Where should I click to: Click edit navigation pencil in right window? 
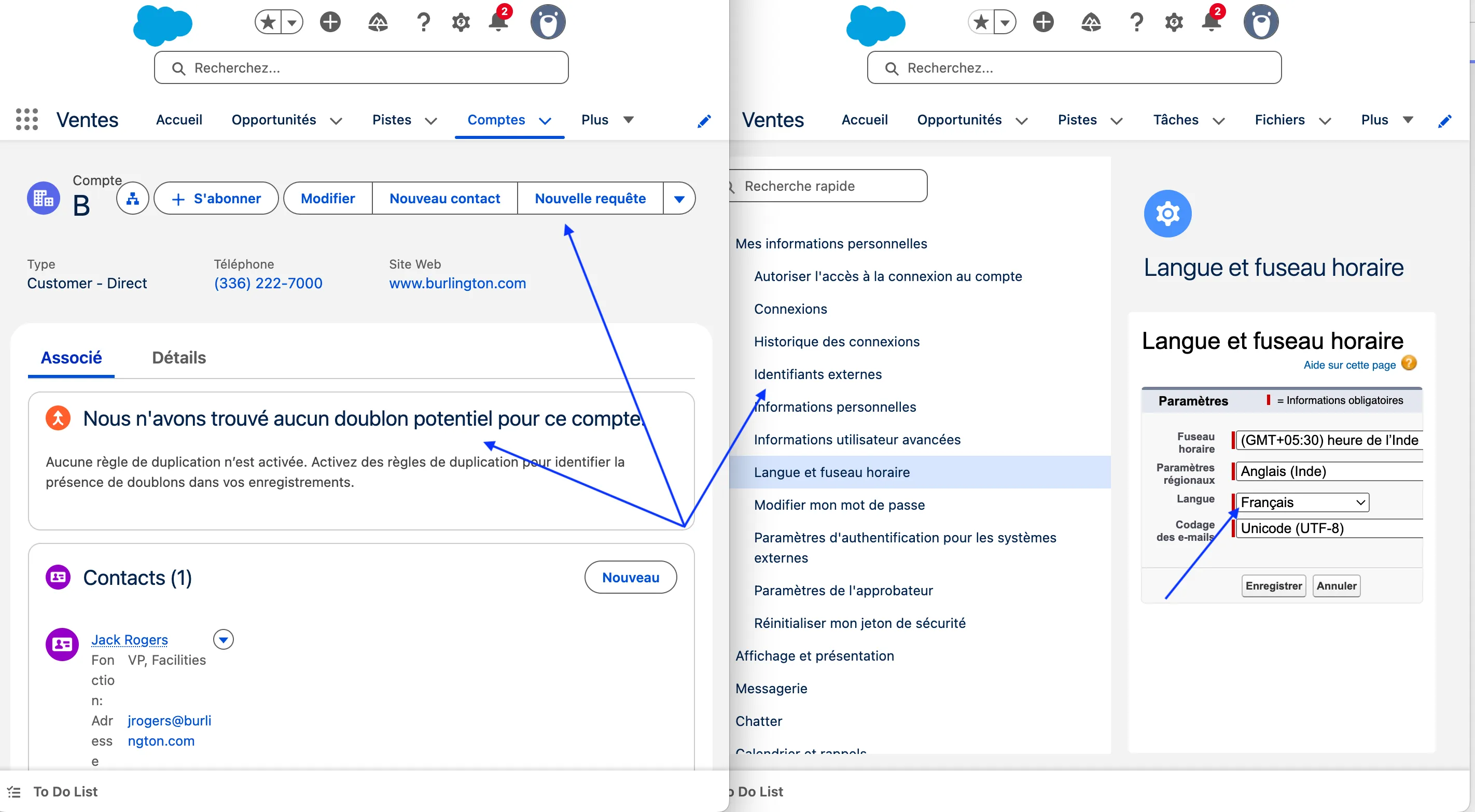click(x=1444, y=121)
